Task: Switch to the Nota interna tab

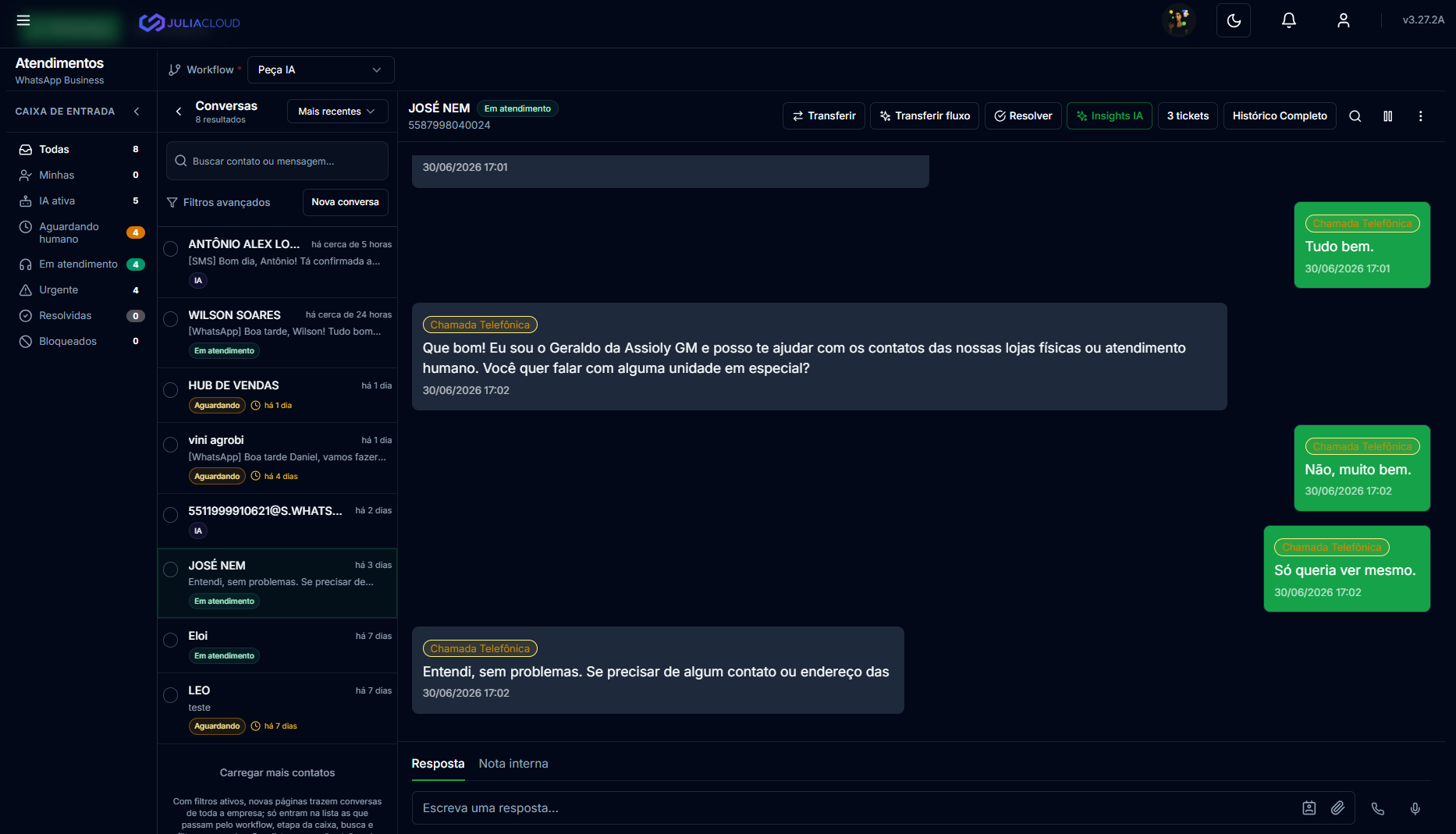Action: click(x=513, y=764)
